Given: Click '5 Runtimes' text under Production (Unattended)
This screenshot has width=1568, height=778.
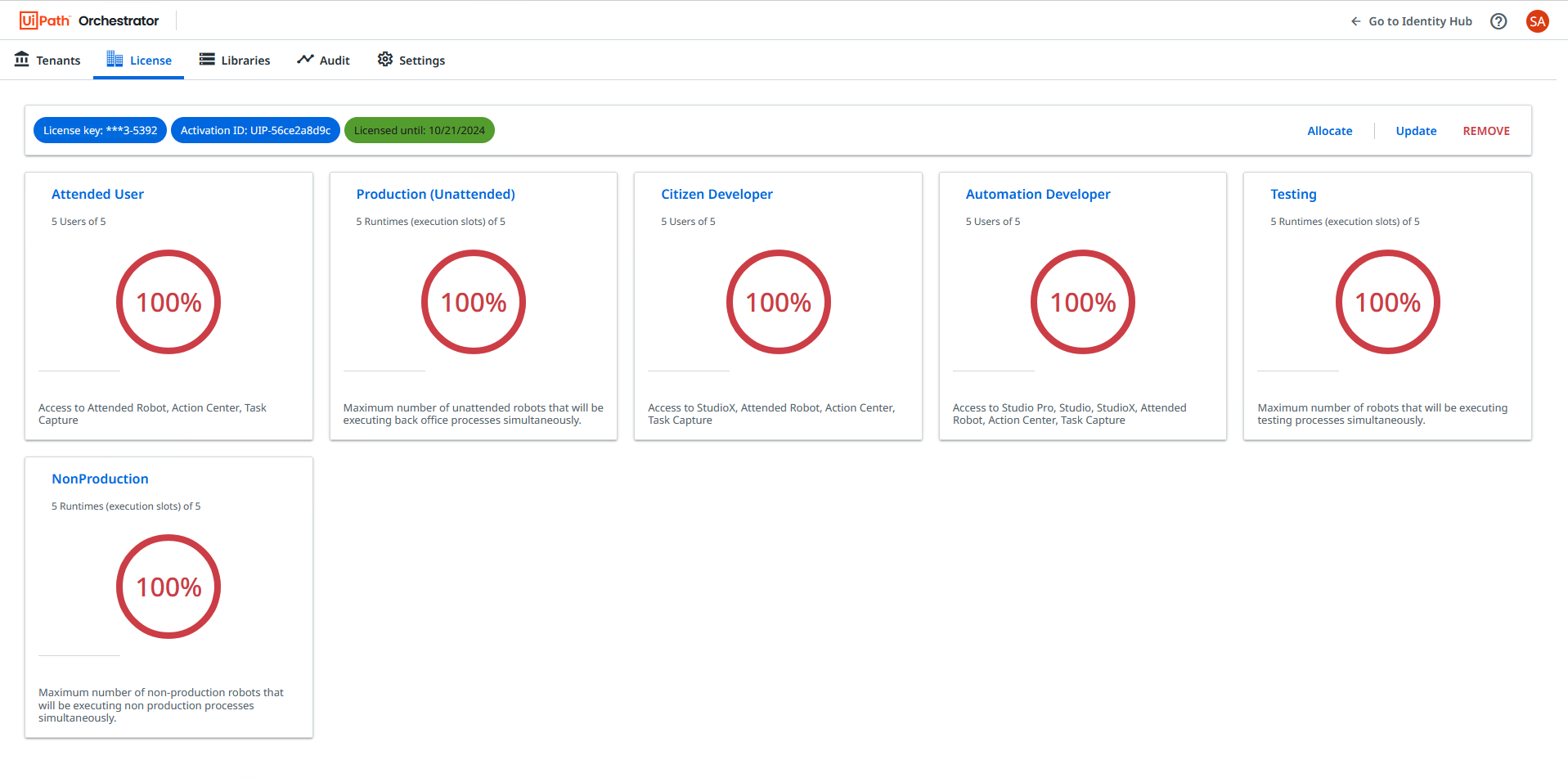Looking at the screenshot, I should (x=430, y=222).
